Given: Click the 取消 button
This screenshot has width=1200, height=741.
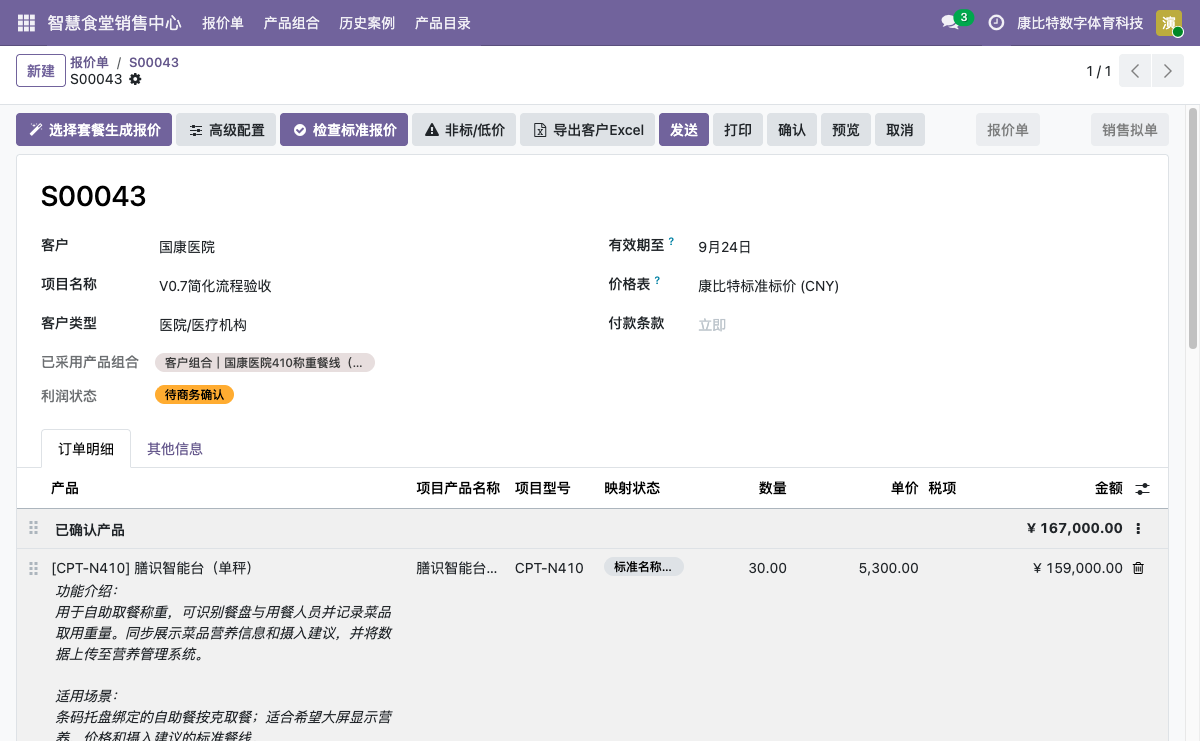Looking at the screenshot, I should click(x=900, y=130).
